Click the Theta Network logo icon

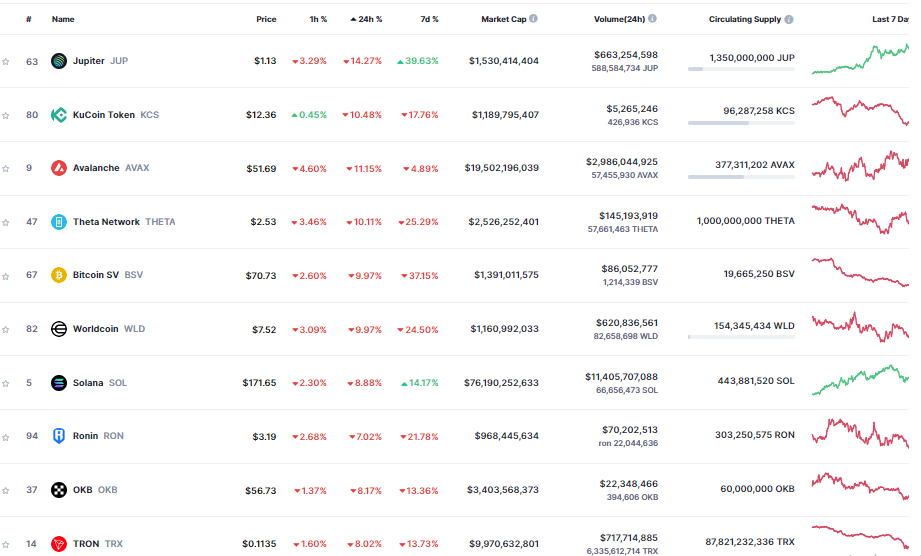coord(59,222)
